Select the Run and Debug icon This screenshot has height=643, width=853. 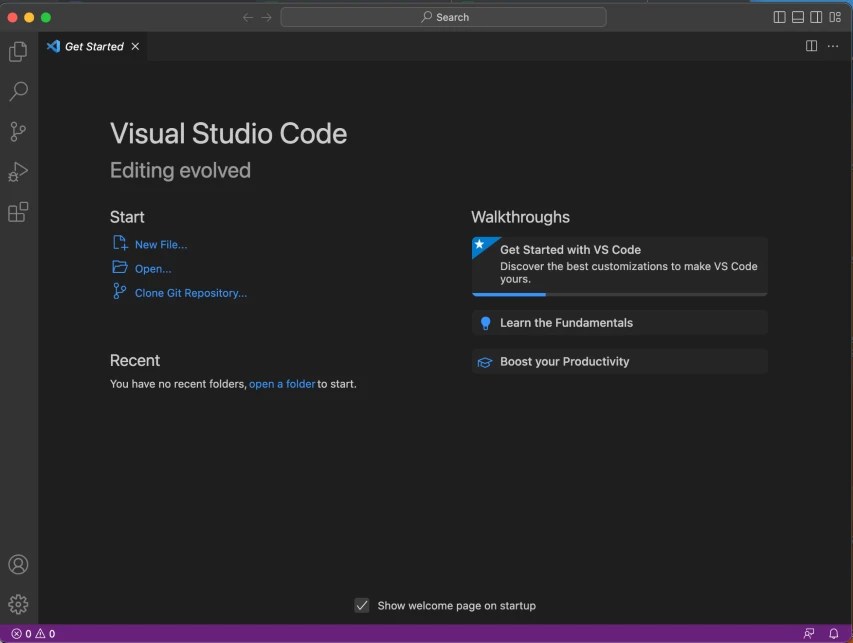[18, 171]
